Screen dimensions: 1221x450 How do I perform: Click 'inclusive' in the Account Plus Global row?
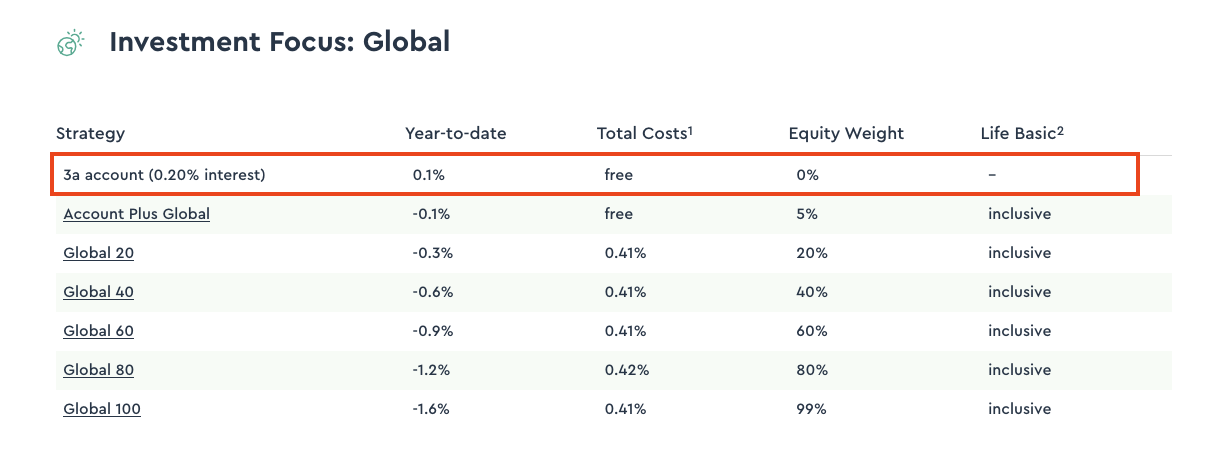[1019, 214]
